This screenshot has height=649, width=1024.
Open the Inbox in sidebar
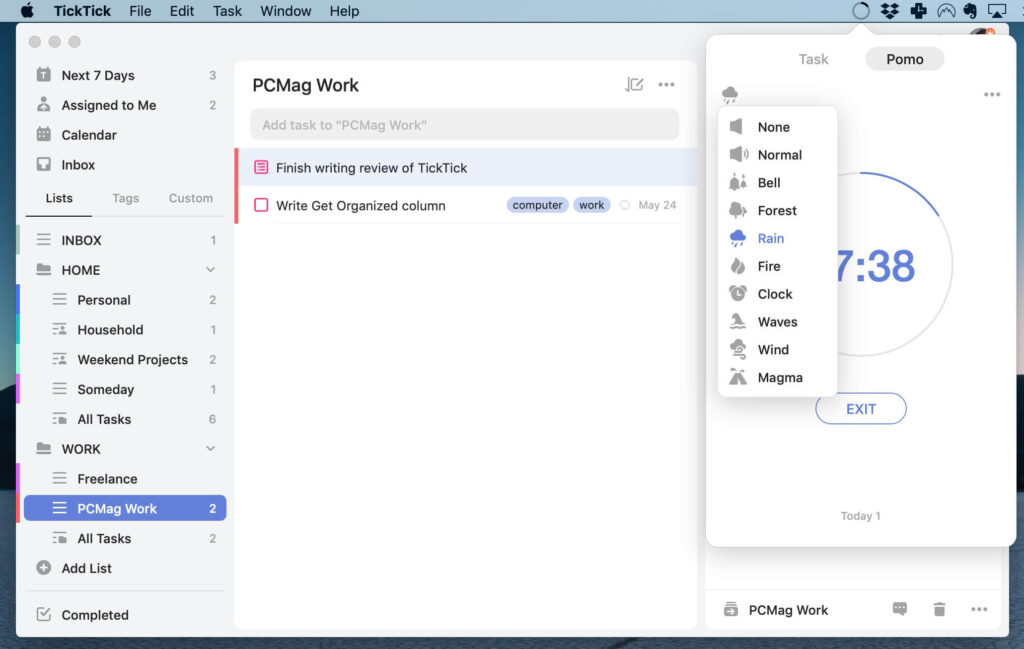coord(125,165)
